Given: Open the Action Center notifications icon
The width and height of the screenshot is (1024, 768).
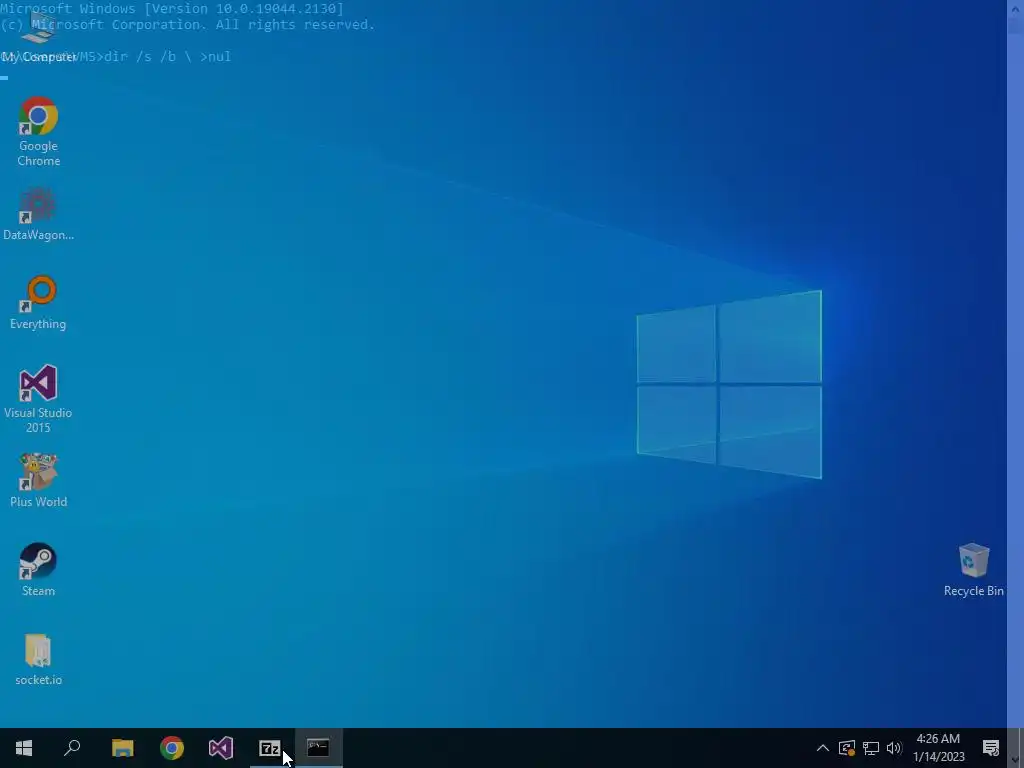Looking at the screenshot, I should click(x=991, y=748).
